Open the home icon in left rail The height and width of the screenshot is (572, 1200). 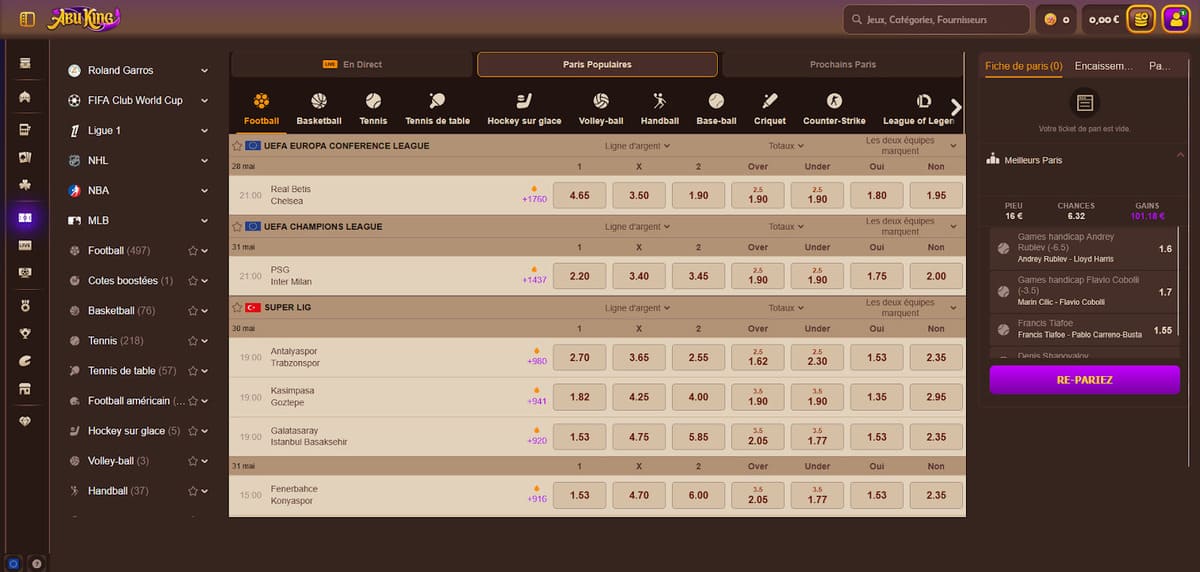25,97
